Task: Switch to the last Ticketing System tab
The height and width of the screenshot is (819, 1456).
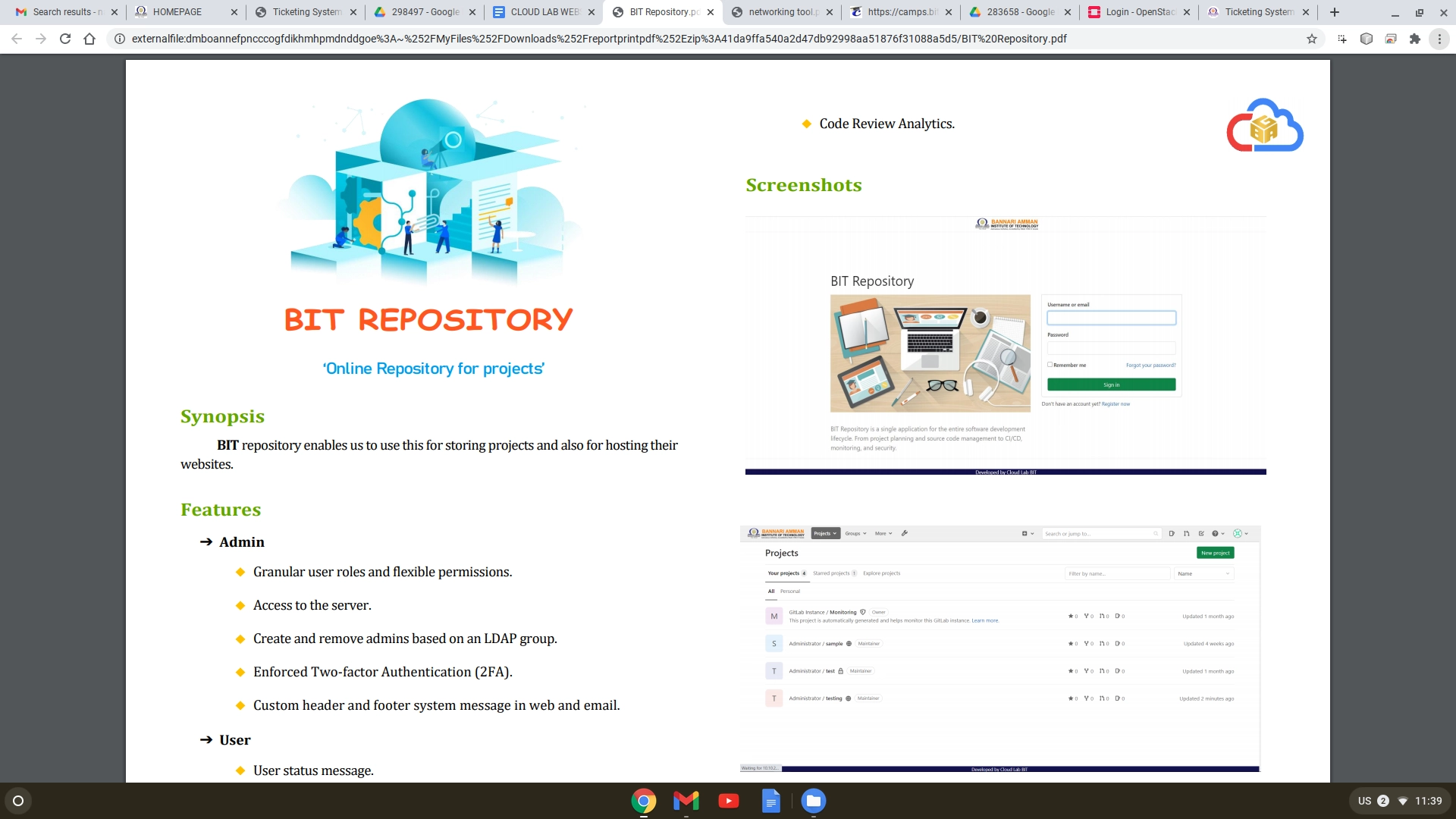Action: [x=1257, y=12]
